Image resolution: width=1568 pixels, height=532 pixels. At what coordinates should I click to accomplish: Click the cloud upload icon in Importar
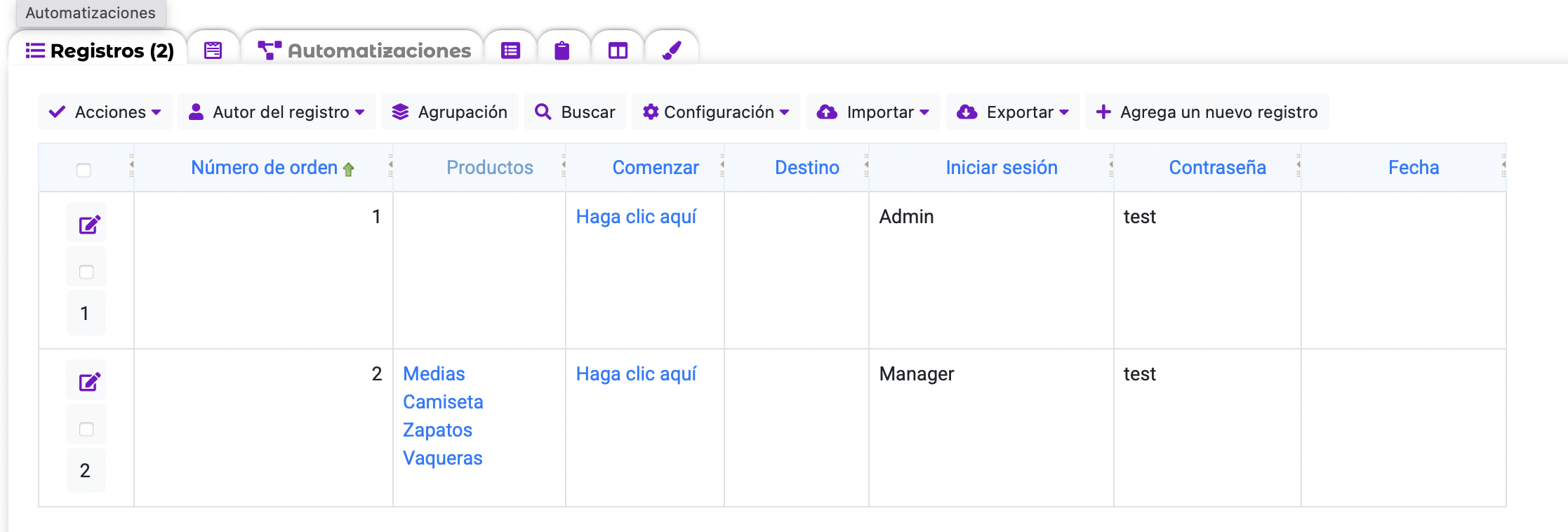point(827,112)
